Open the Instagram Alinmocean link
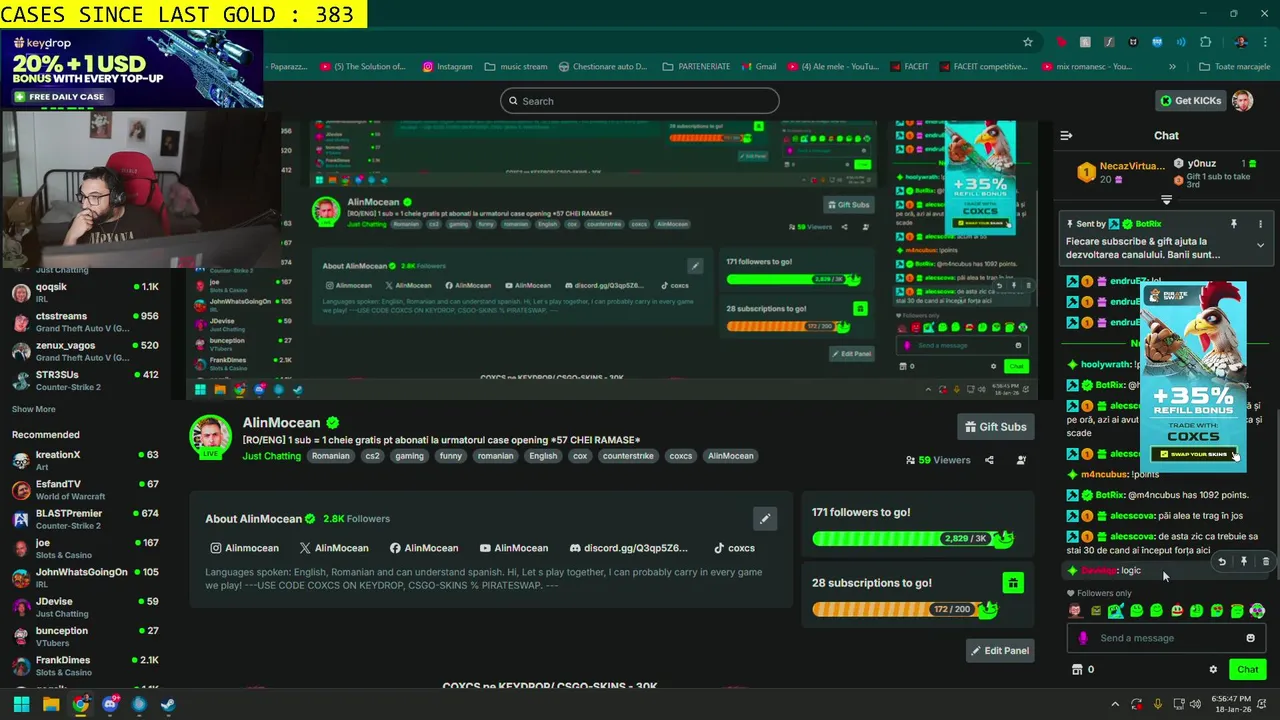This screenshot has width=1280, height=720. [244, 548]
